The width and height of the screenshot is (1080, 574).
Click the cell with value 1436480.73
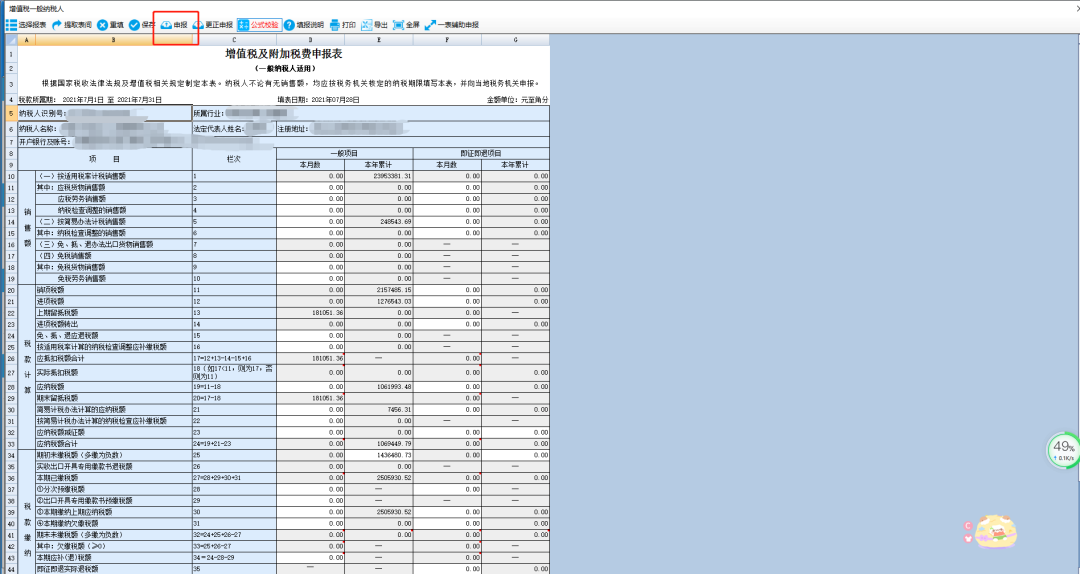click(379, 455)
